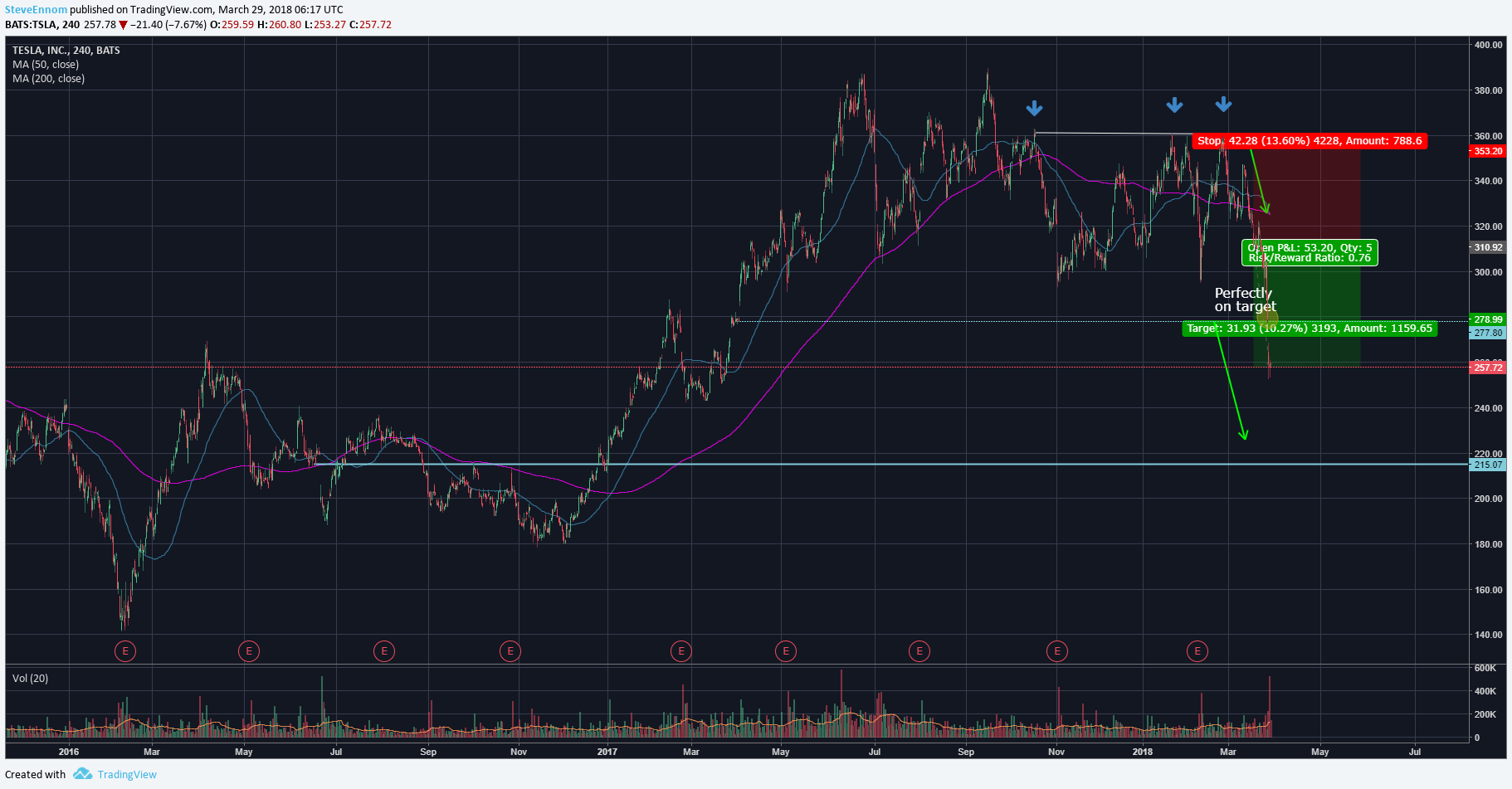Select the blue down arrow above late February 2018

point(1224,104)
